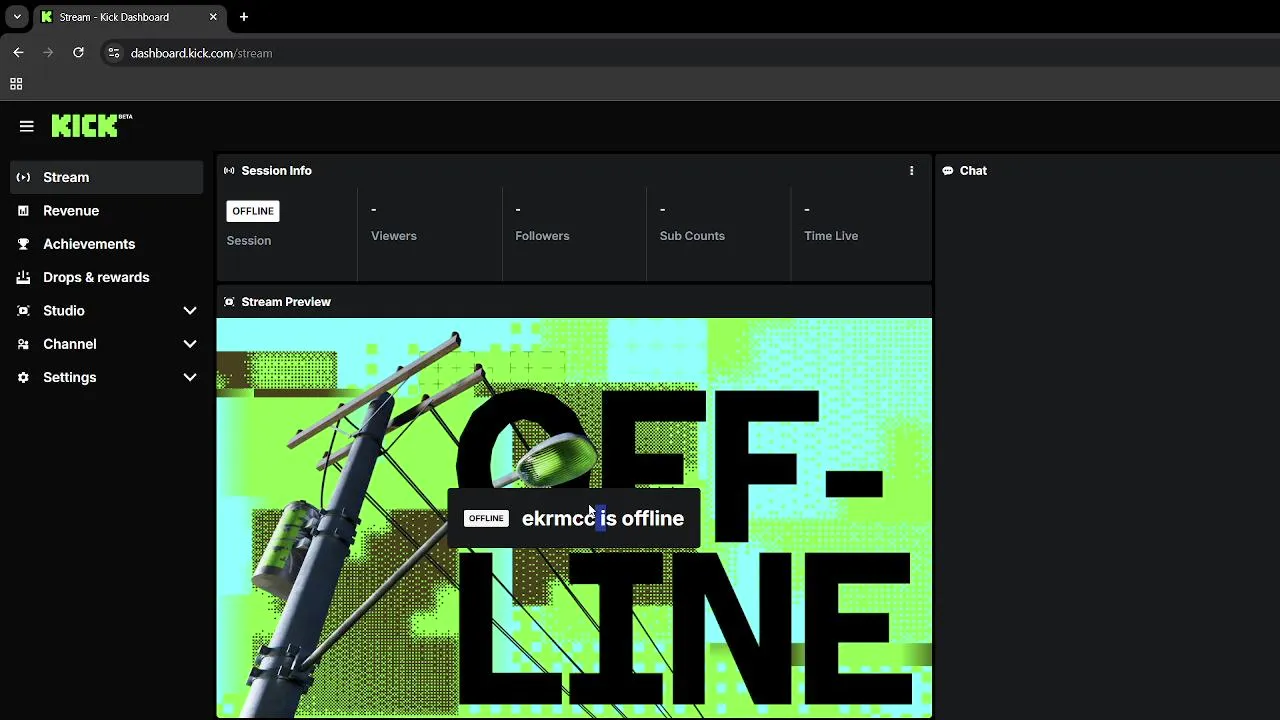Click the Kick logo
Image resolution: width=1280 pixels, height=720 pixels.
(92, 125)
